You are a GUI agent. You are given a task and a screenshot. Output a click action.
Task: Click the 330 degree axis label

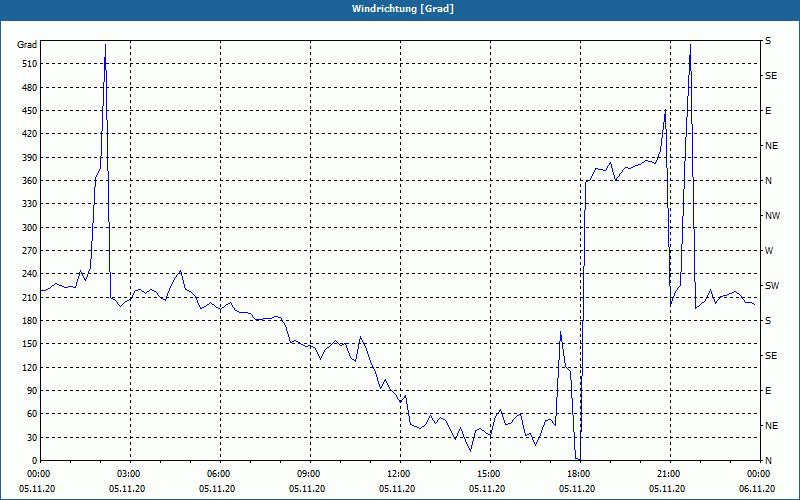(x=30, y=204)
